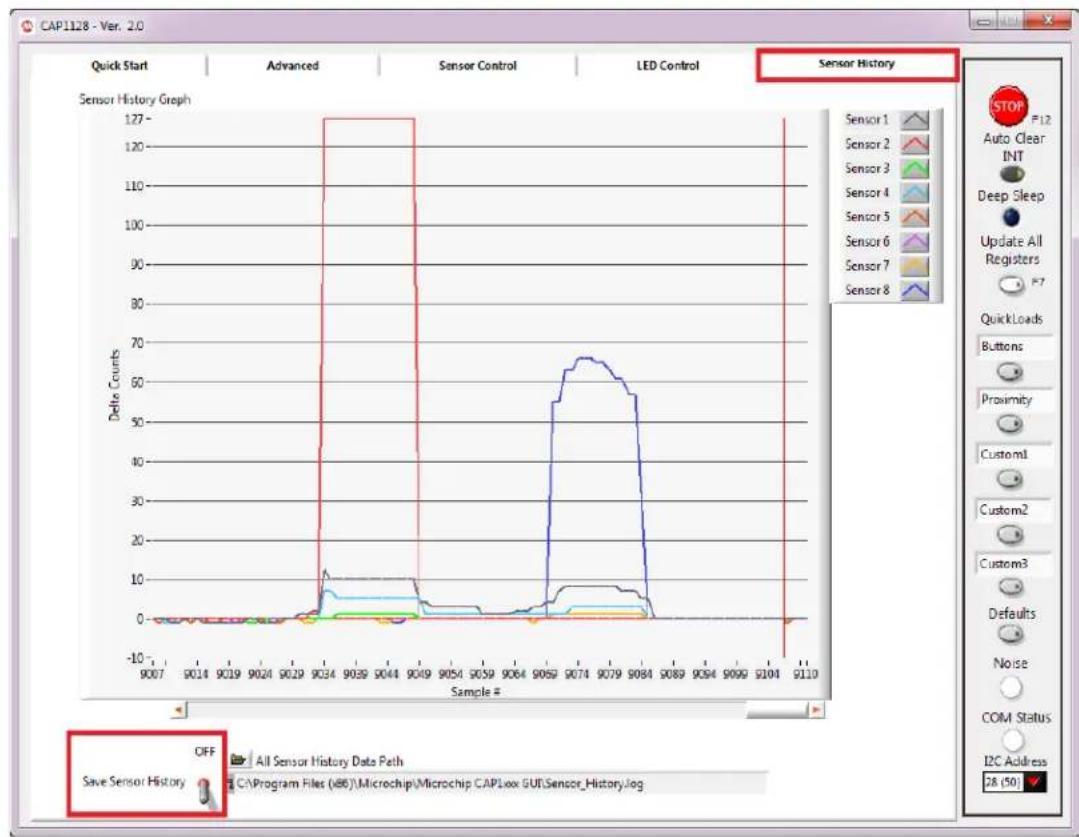Click the graph scrollbar left arrow
This screenshot has width=1079, height=837.
click(178, 710)
